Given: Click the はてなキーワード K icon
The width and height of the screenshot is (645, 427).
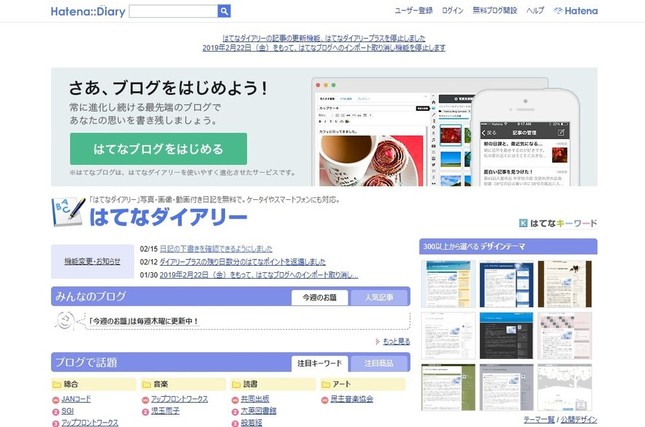Looking at the screenshot, I should [523, 224].
